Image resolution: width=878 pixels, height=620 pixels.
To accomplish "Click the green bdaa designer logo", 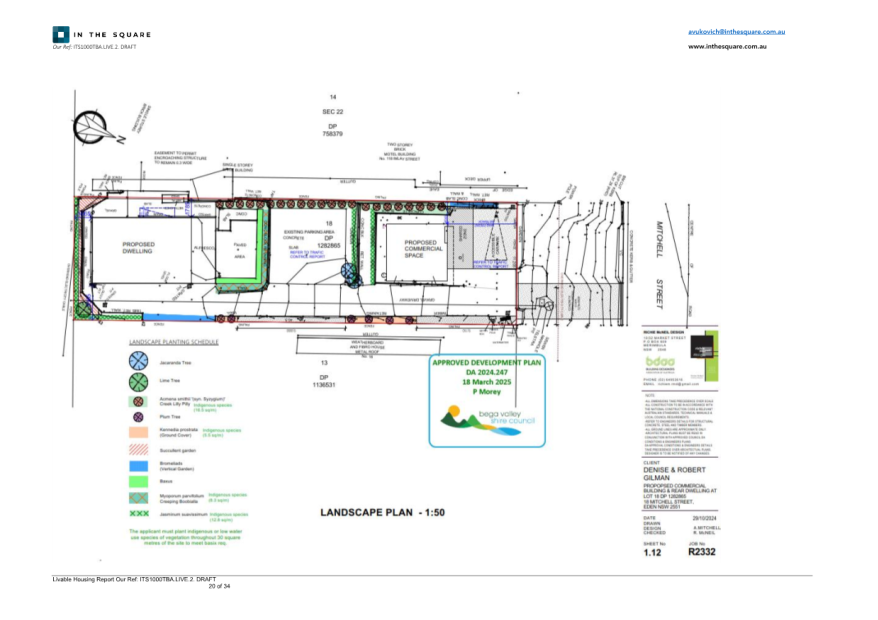I will coord(662,361).
